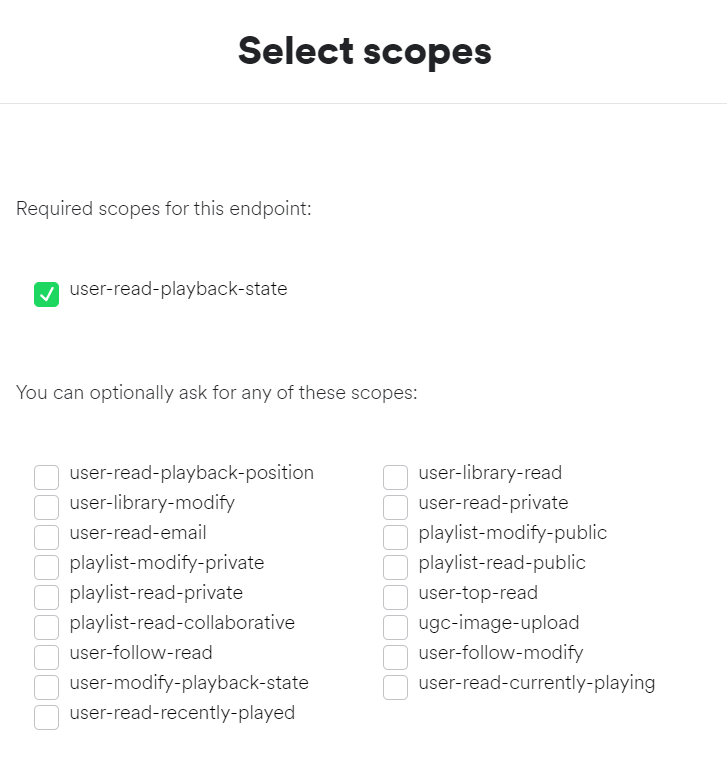Check the user-top-read option
This screenshot has height=773, width=727.
[x=395, y=597]
